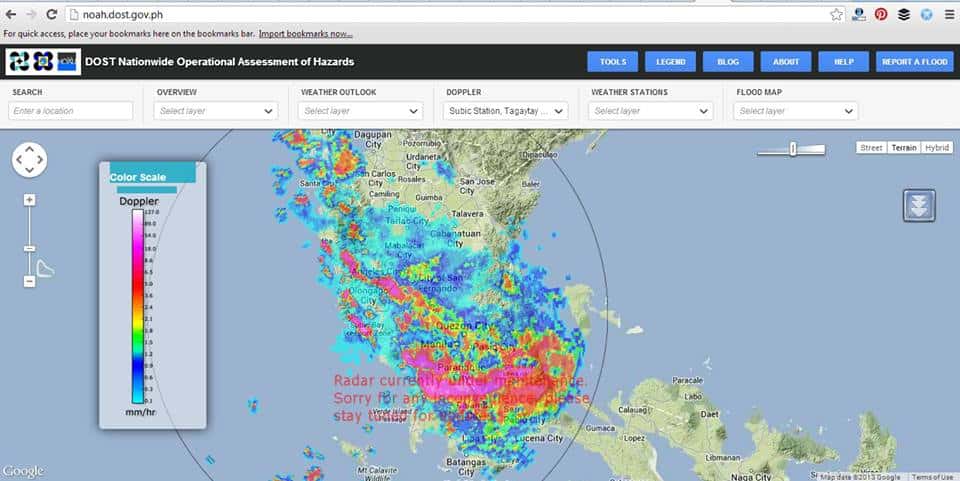Click the Talavera map label
This screenshot has width=960, height=481.
click(467, 214)
